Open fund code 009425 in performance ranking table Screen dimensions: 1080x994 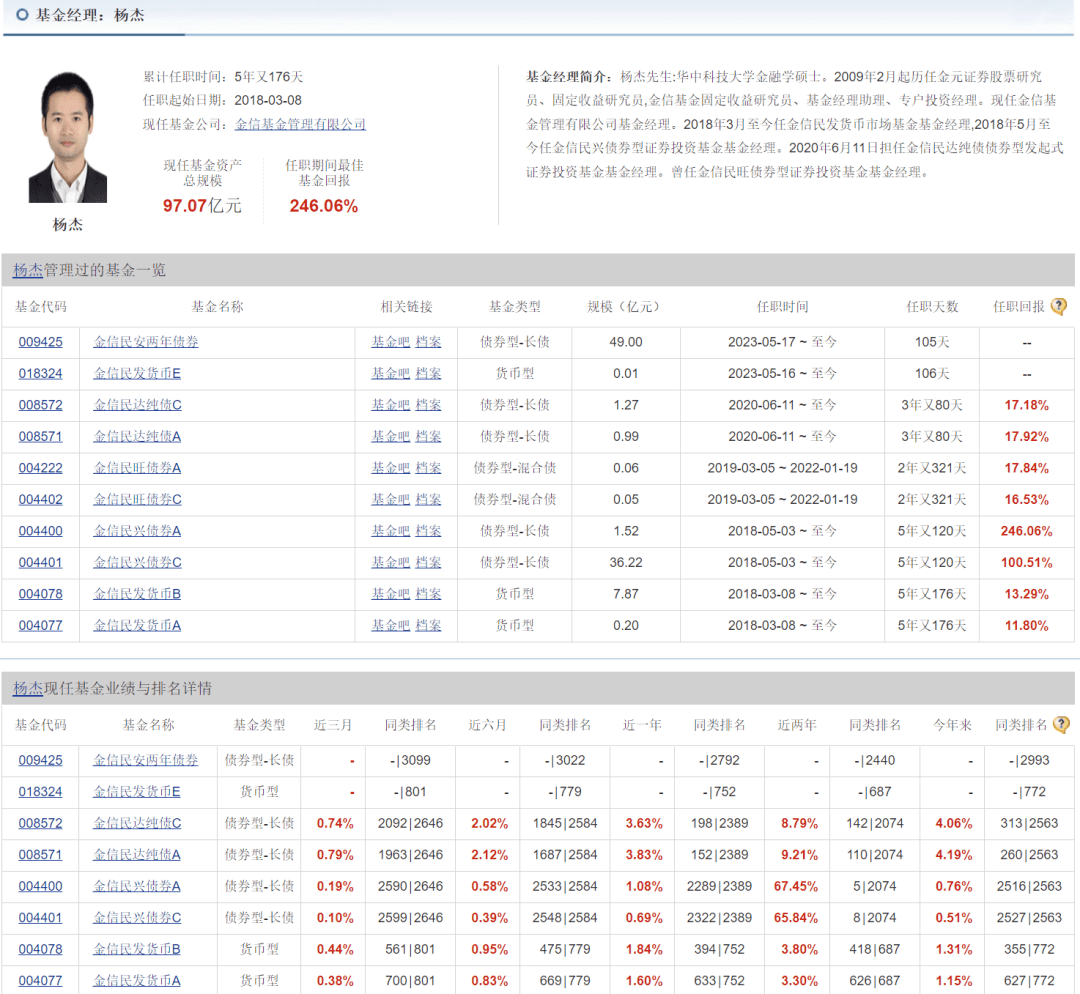coord(41,760)
